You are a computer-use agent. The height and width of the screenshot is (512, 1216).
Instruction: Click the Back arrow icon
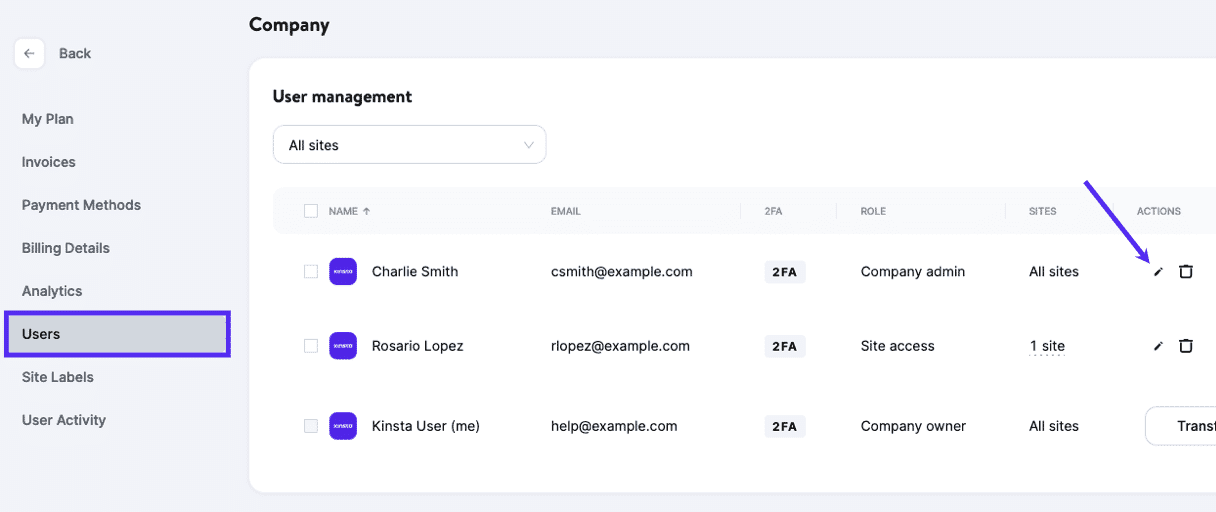coord(29,53)
